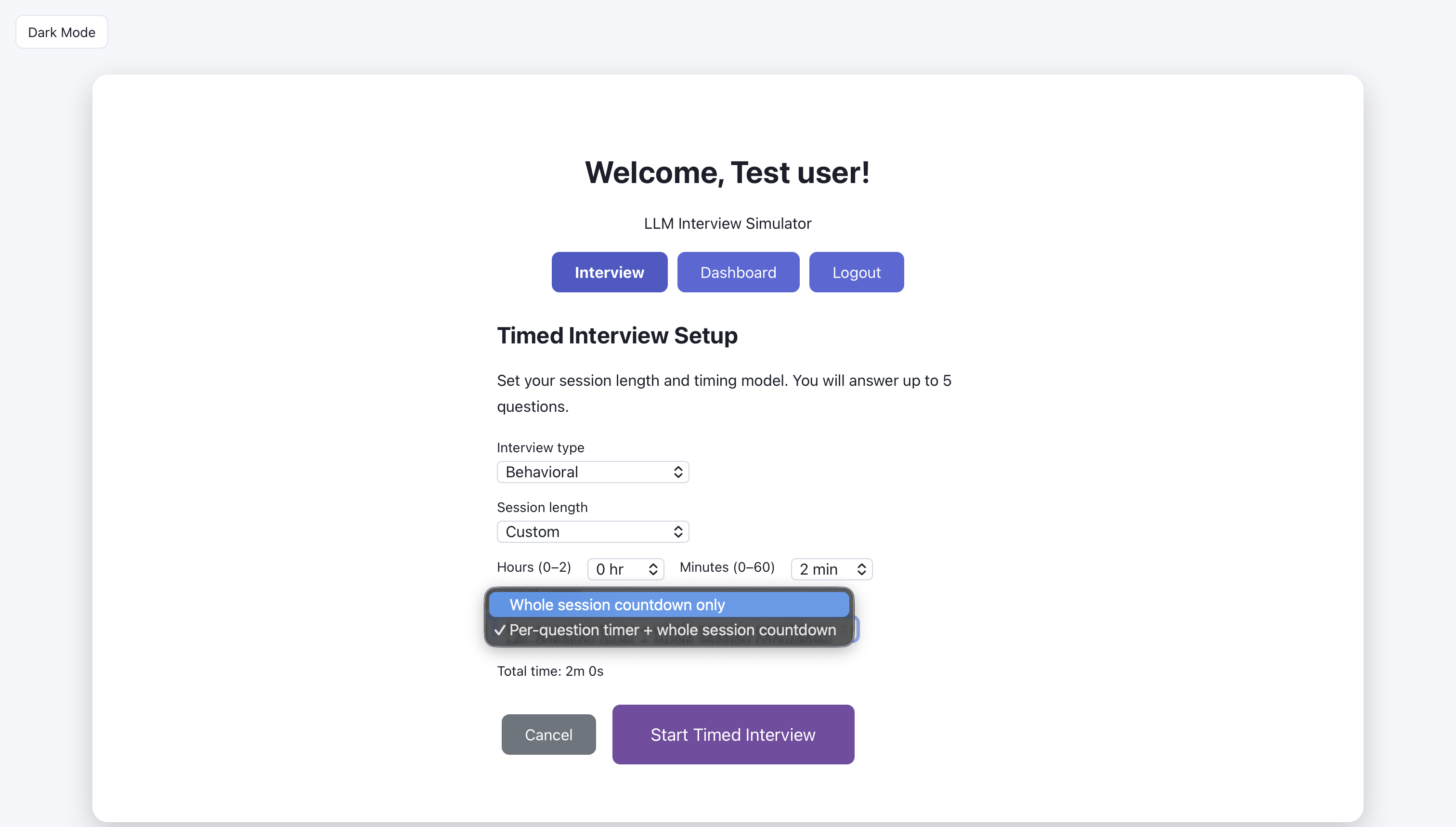Expand the Minutes selector

(x=831, y=569)
